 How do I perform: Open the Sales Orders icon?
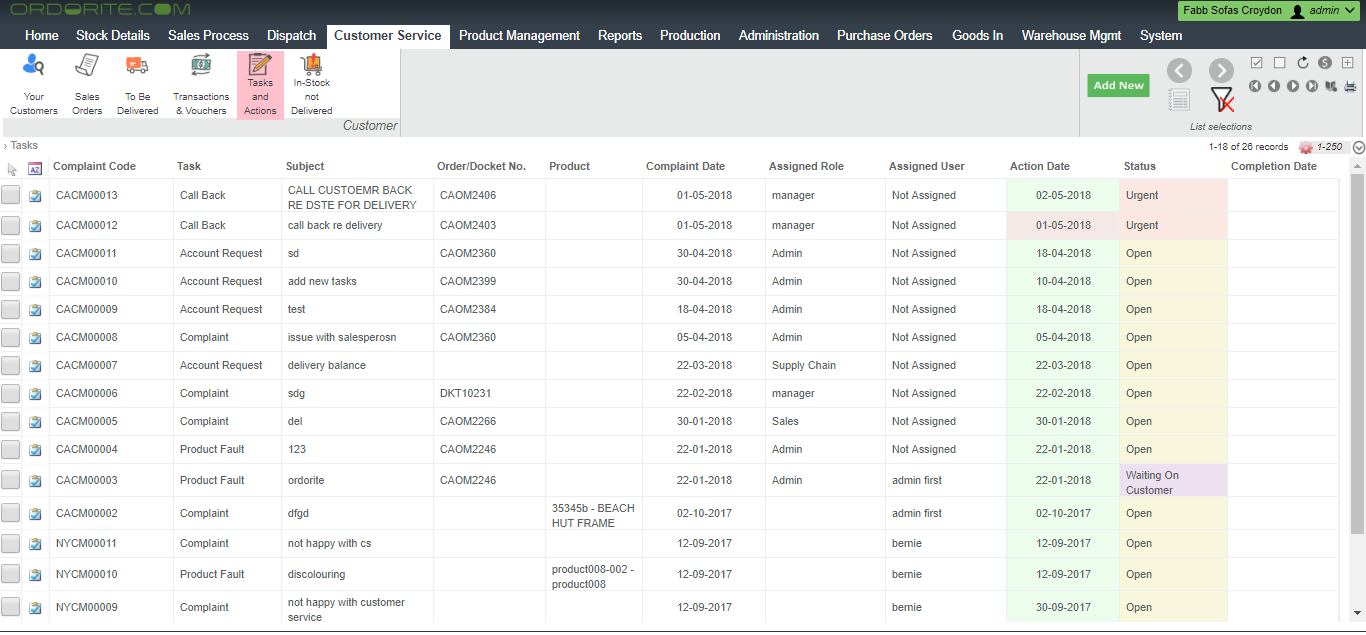tap(87, 85)
